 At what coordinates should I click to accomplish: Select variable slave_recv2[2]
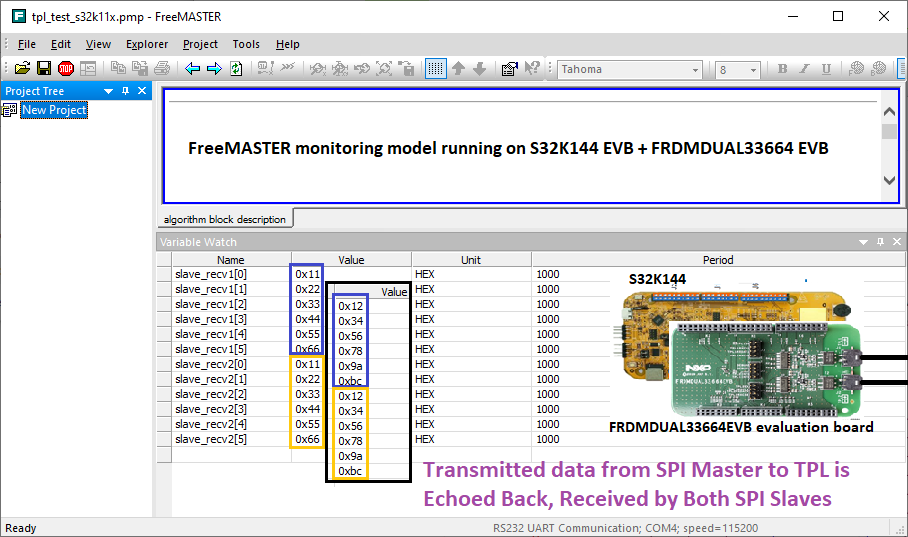click(x=211, y=394)
